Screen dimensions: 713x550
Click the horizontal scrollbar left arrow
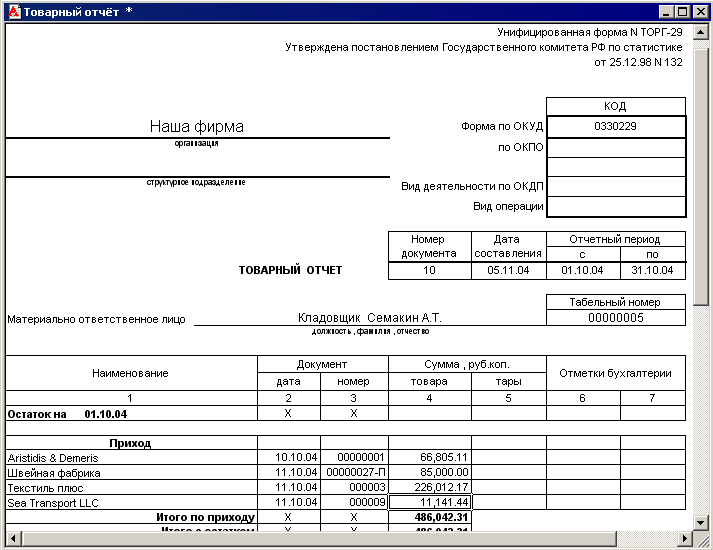point(13,539)
